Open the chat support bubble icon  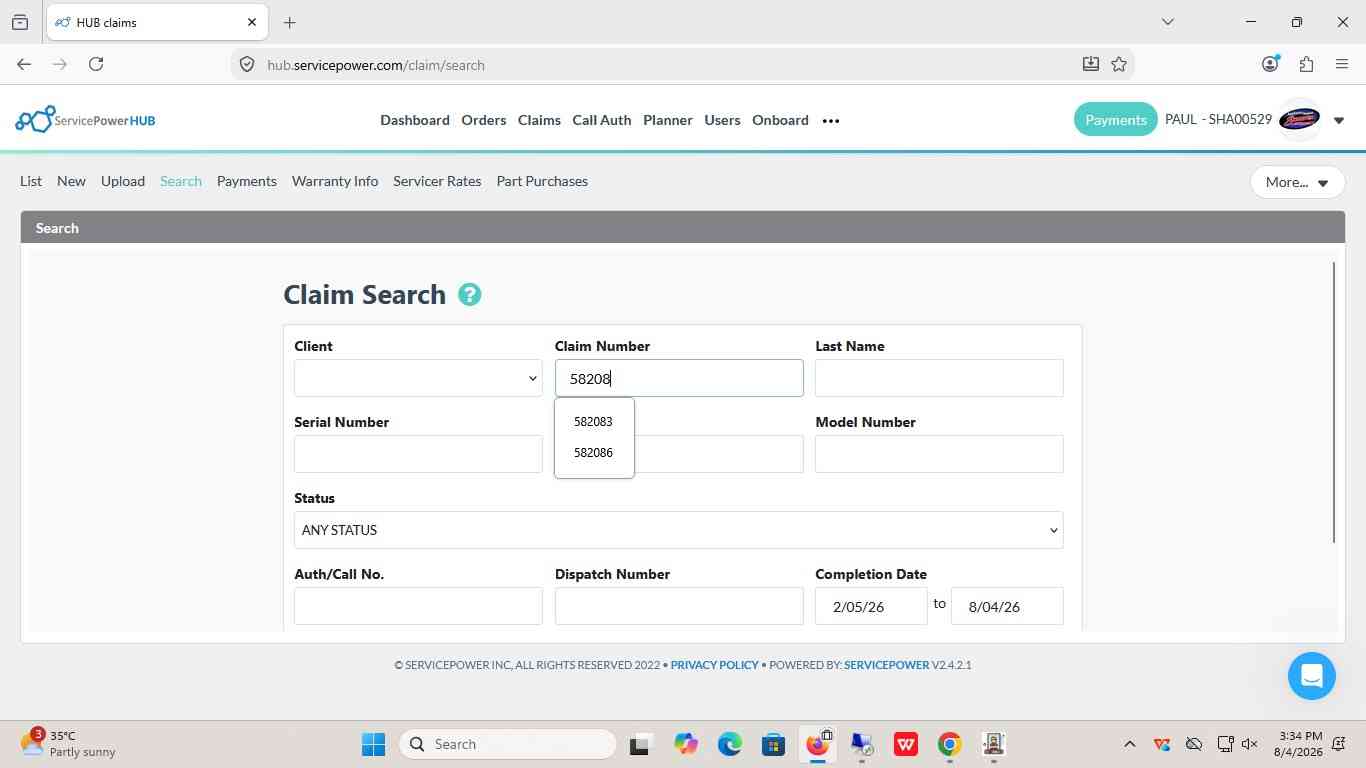1312,676
